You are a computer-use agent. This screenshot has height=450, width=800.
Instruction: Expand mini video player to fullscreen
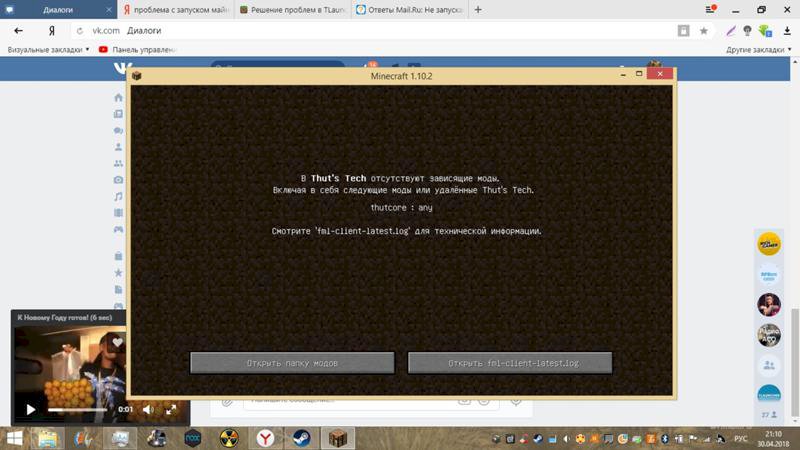click(171, 409)
